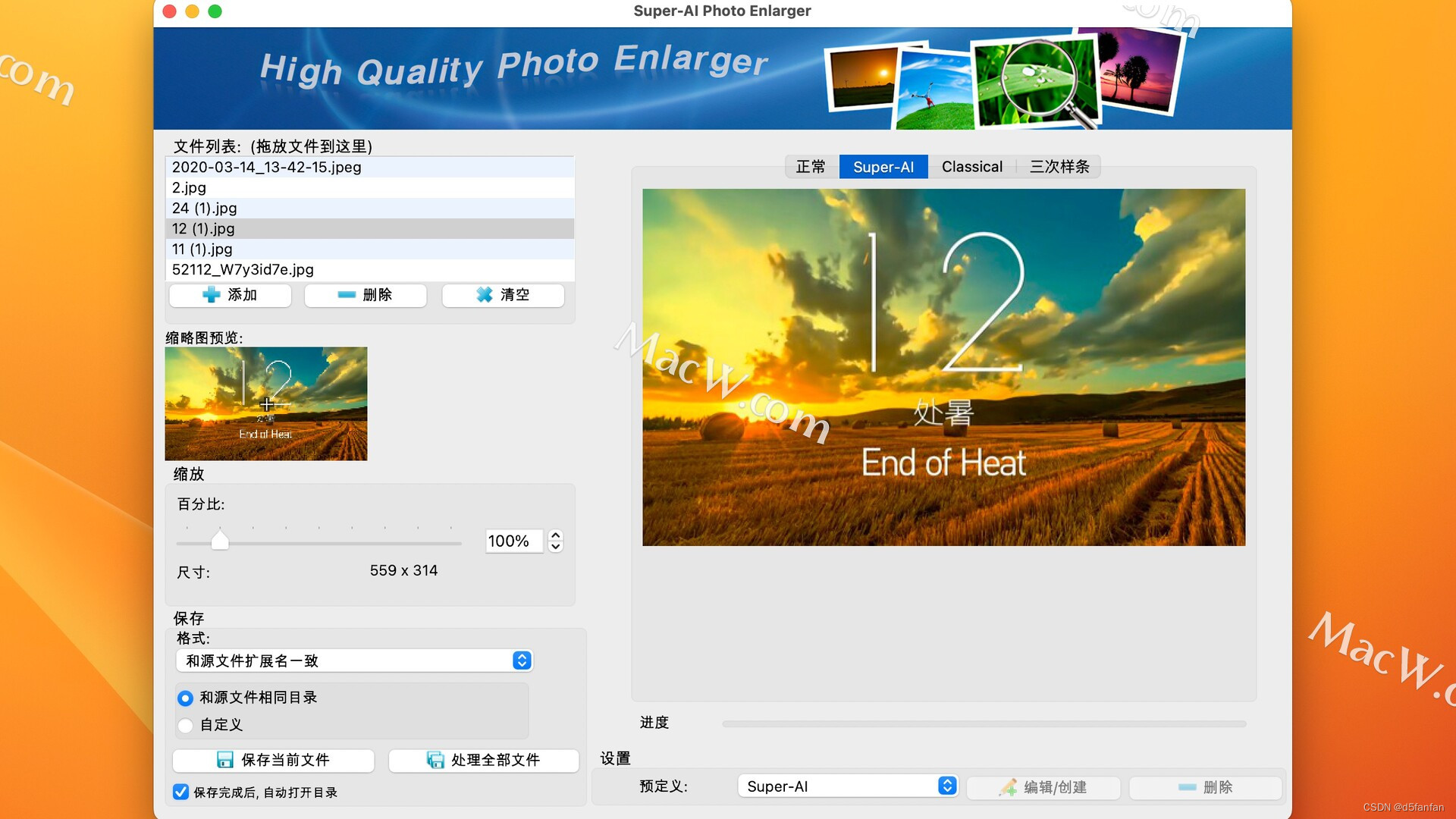Select the custom directory radio option
This screenshot has width=1456, height=819.
[185, 726]
